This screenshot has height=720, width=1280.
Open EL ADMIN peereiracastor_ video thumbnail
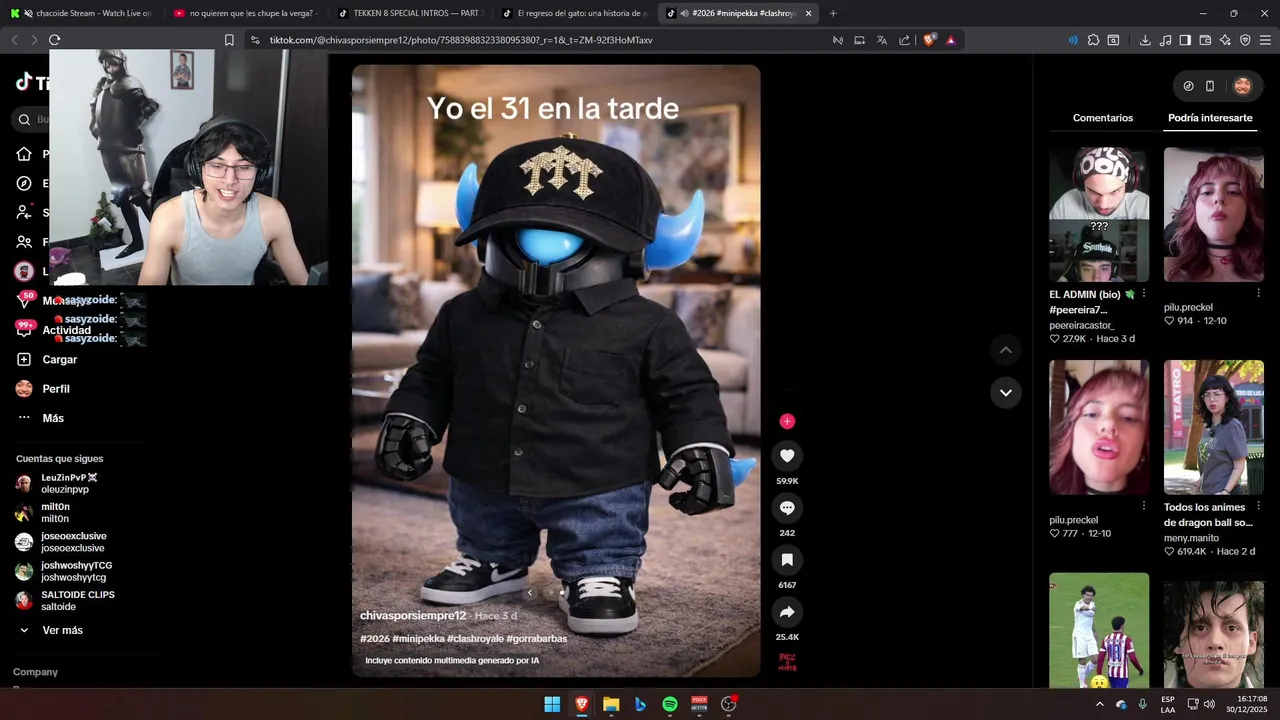(x=1099, y=214)
